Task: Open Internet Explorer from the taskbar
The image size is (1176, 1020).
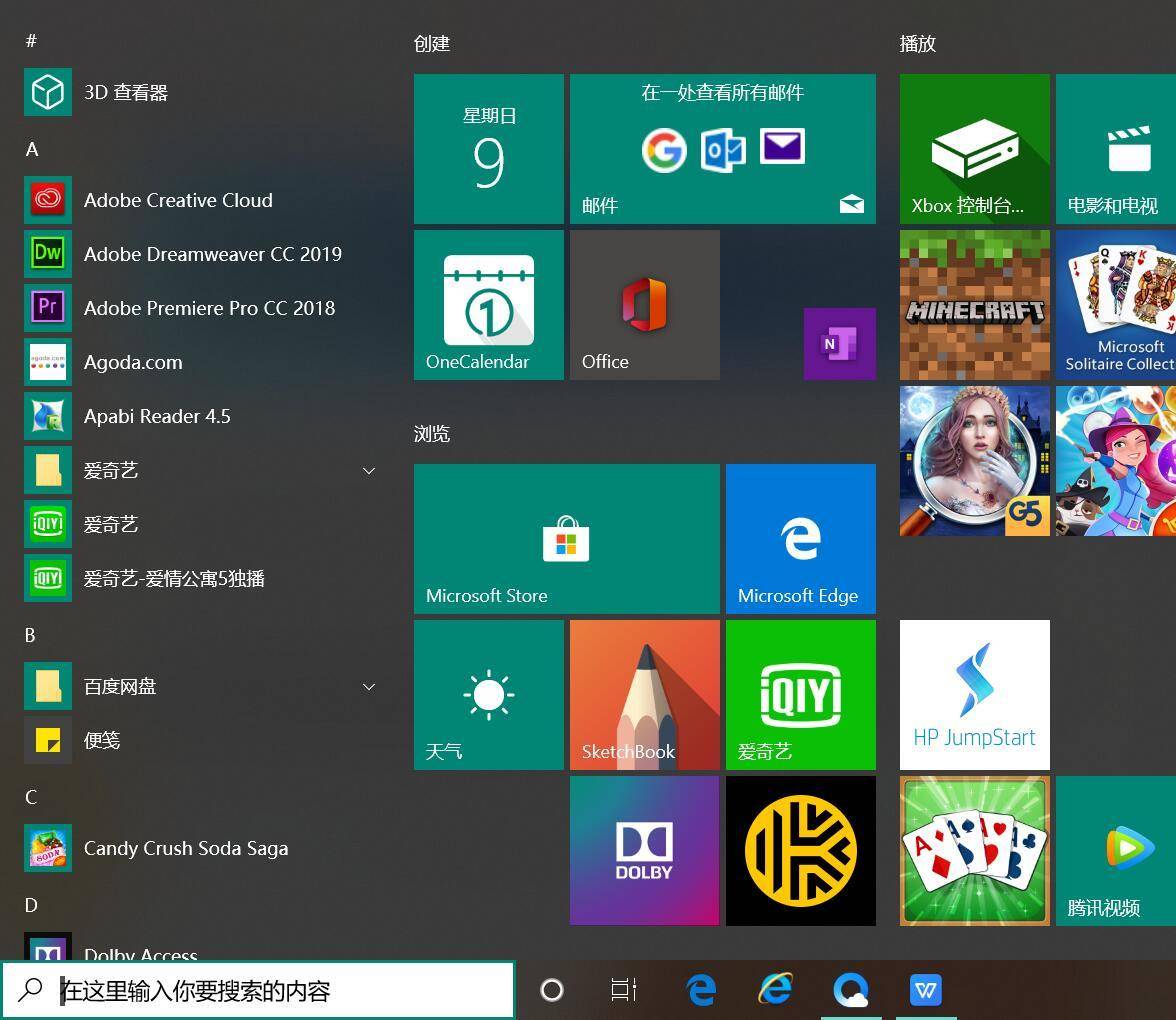Action: pos(776,990)
